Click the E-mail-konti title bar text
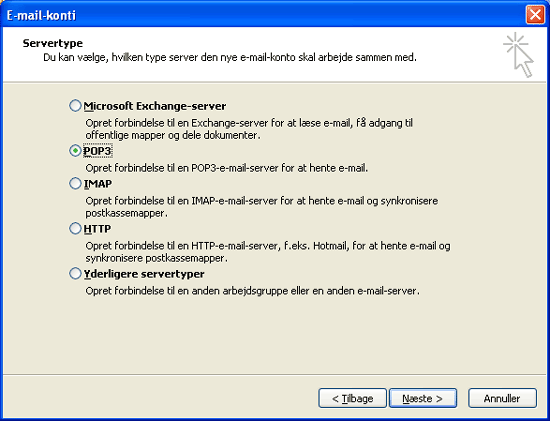 click(41, 15)
